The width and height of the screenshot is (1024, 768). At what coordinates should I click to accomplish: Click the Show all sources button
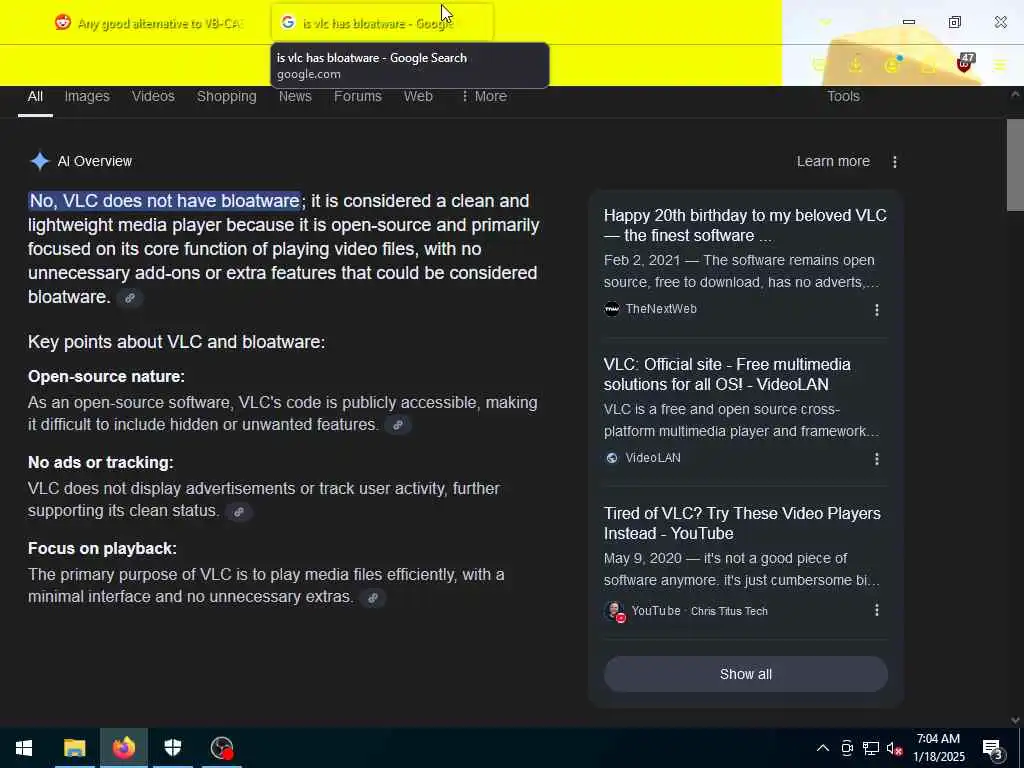pos(746,674)
